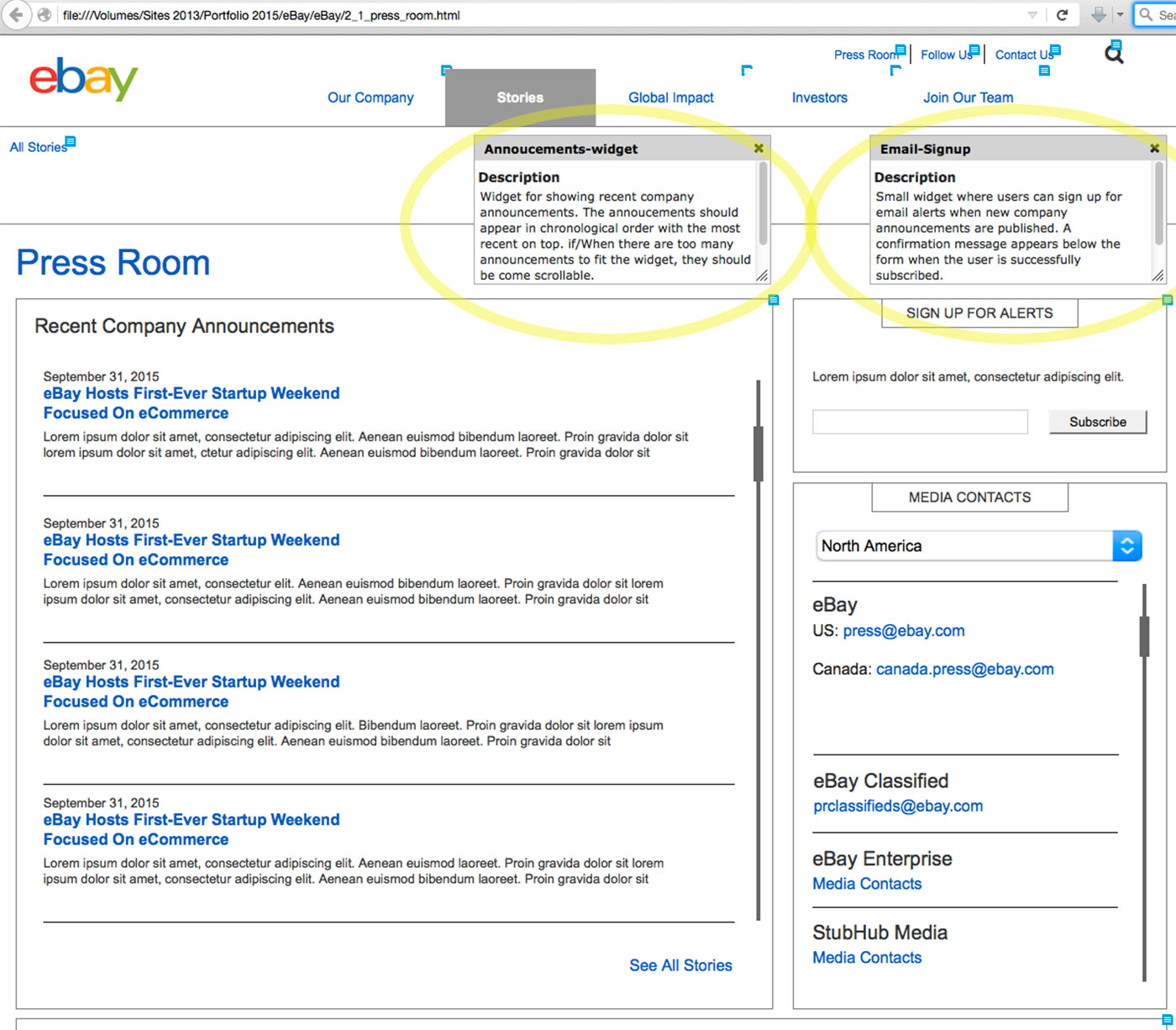The width and height of the screenshot is (1176, 1030).
Task: Open note icon on Recent Company Announcements panel corner
Action: tap(774, 300)
